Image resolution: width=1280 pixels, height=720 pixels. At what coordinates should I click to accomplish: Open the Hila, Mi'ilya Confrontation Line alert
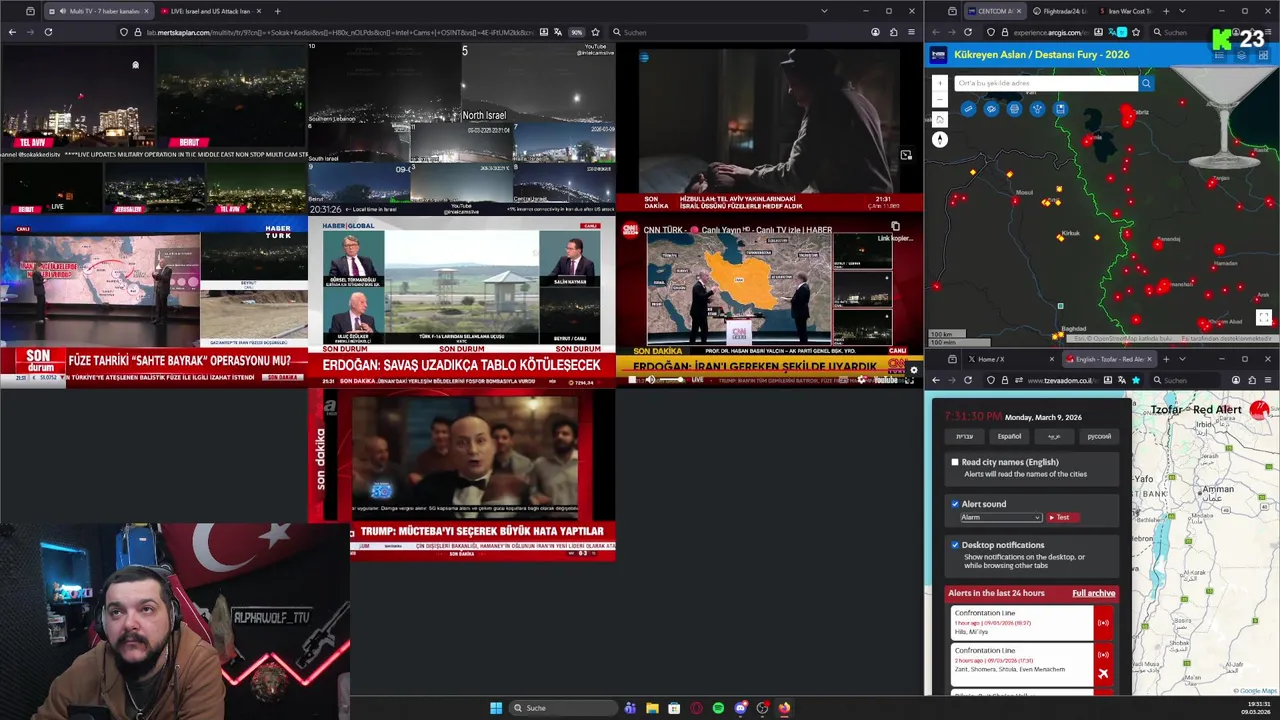coord(1021,623)
